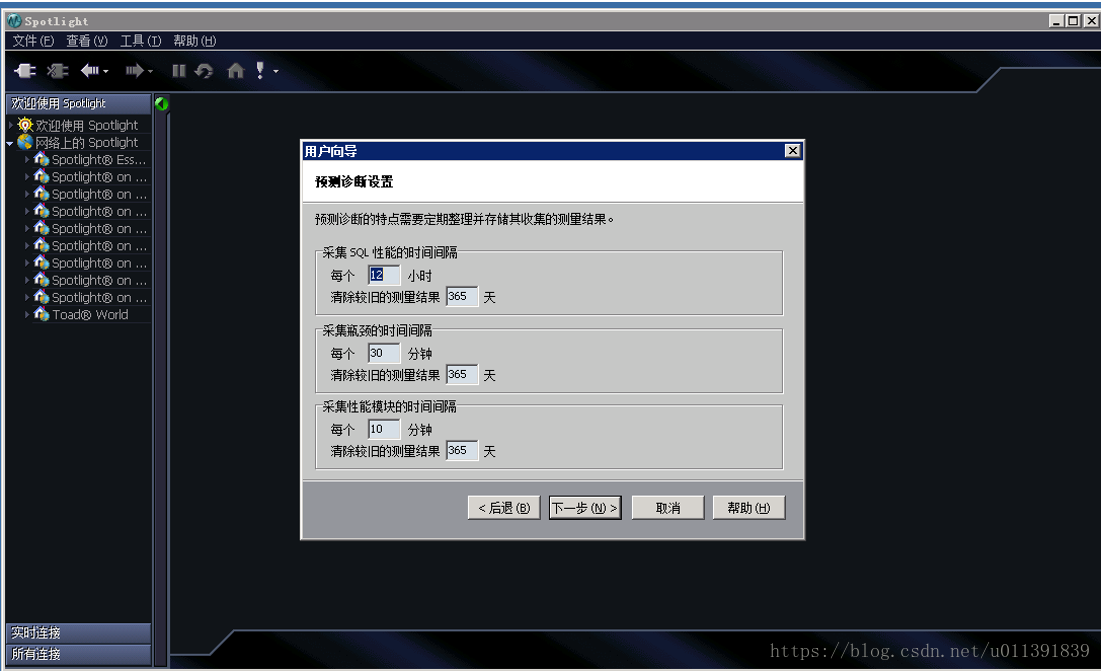1101x671 pixels.
Task: Open the 文件(F) menu
Action: coord(33,41)
